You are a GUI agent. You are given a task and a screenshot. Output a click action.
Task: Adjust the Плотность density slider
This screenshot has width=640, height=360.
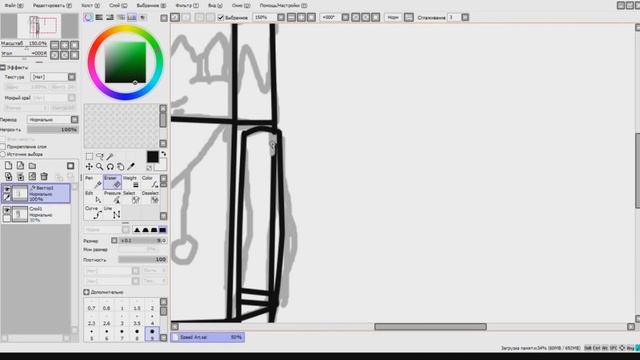point(143,260)
